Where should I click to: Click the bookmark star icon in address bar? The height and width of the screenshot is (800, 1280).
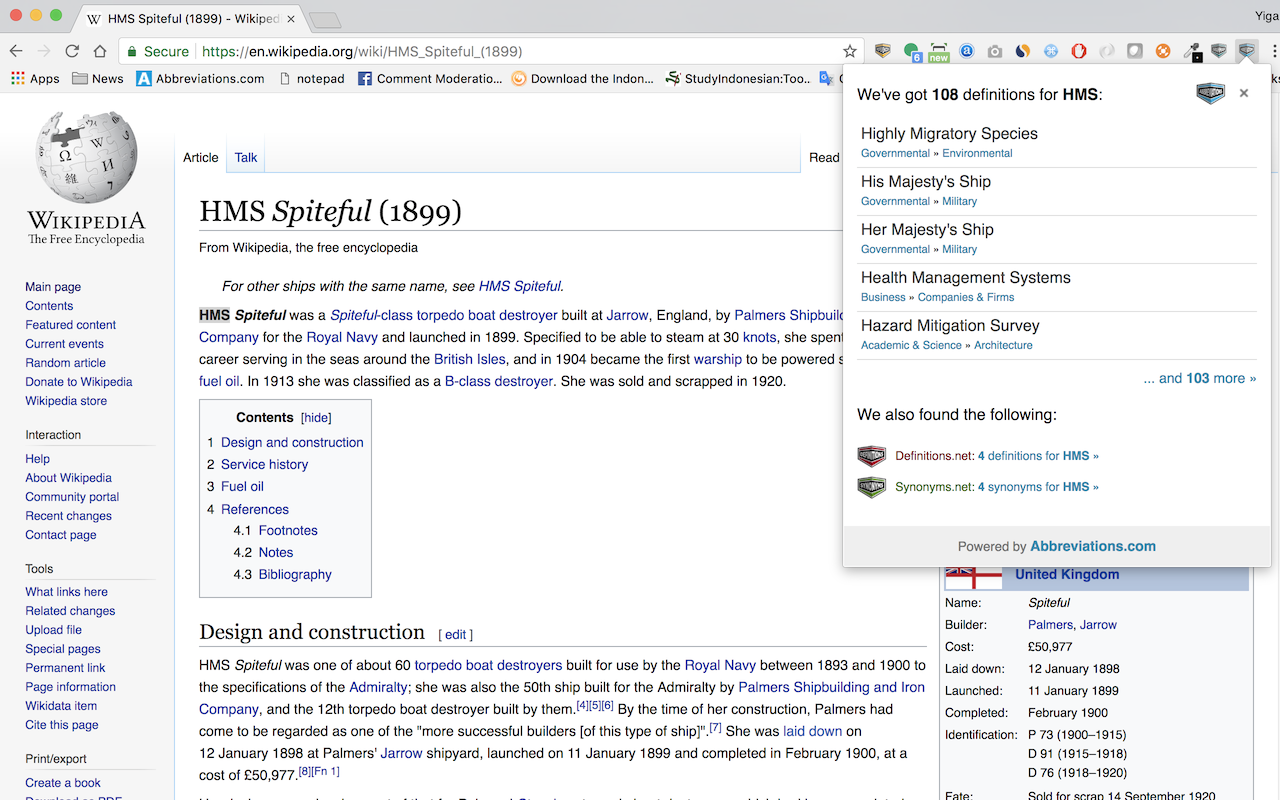849,51
